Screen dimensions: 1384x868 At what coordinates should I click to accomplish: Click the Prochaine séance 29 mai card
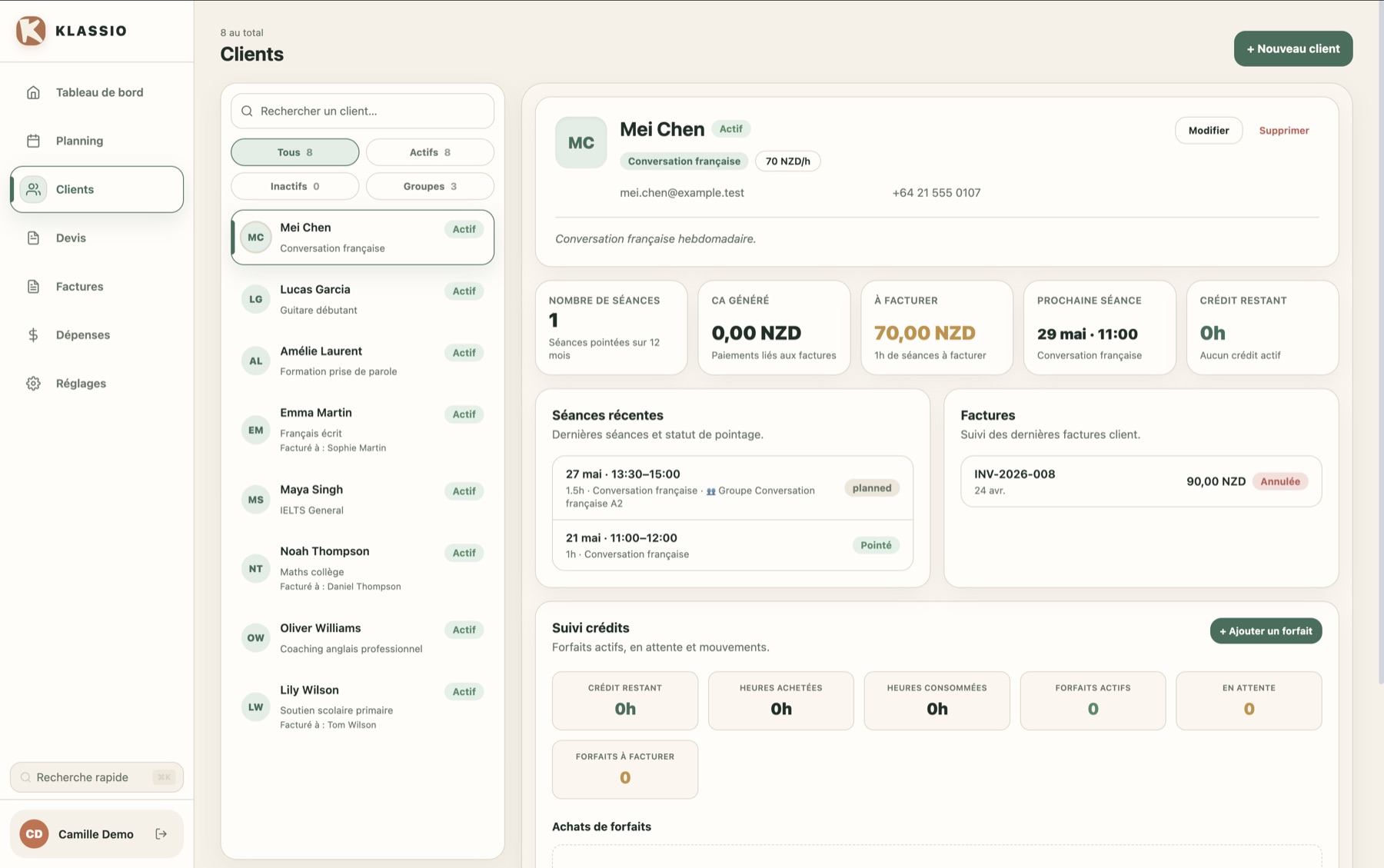pos(1100,328)
